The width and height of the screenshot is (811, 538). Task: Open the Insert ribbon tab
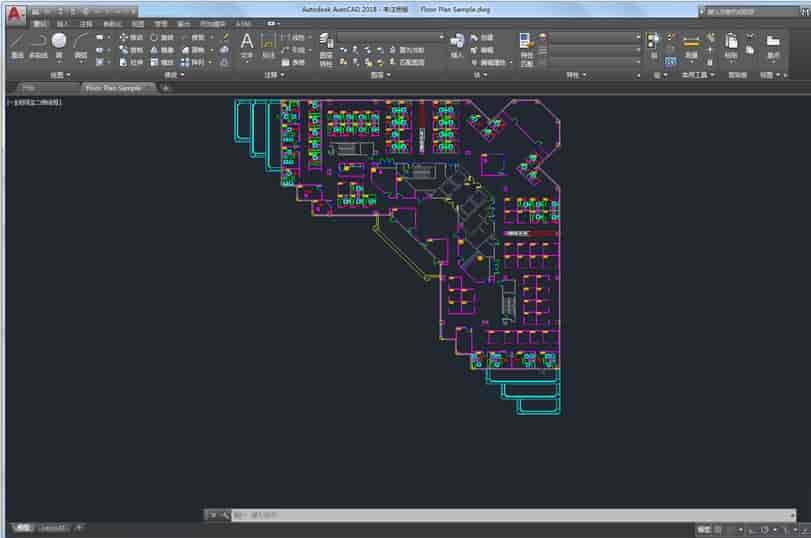tap(63, 24)
